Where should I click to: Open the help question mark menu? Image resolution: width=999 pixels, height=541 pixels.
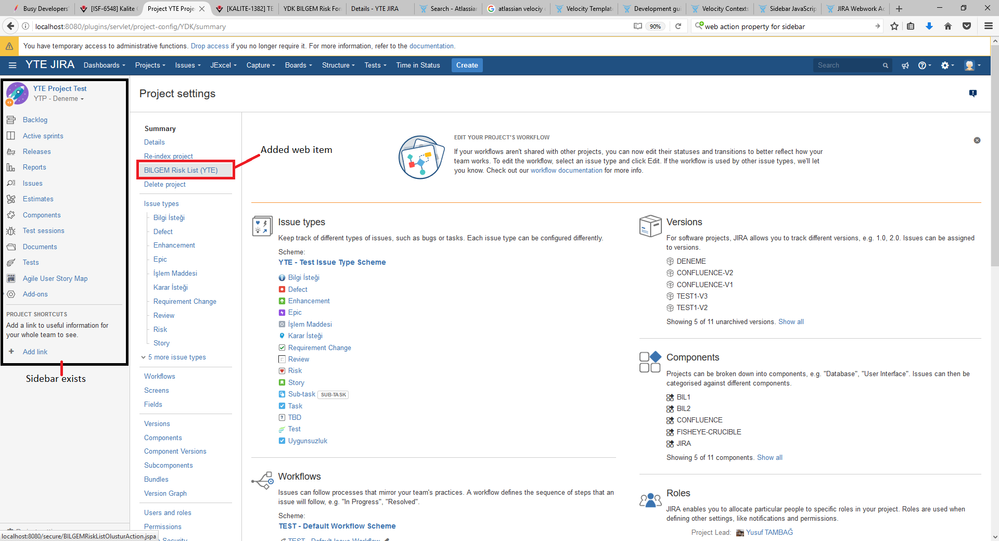coord(924,66)
